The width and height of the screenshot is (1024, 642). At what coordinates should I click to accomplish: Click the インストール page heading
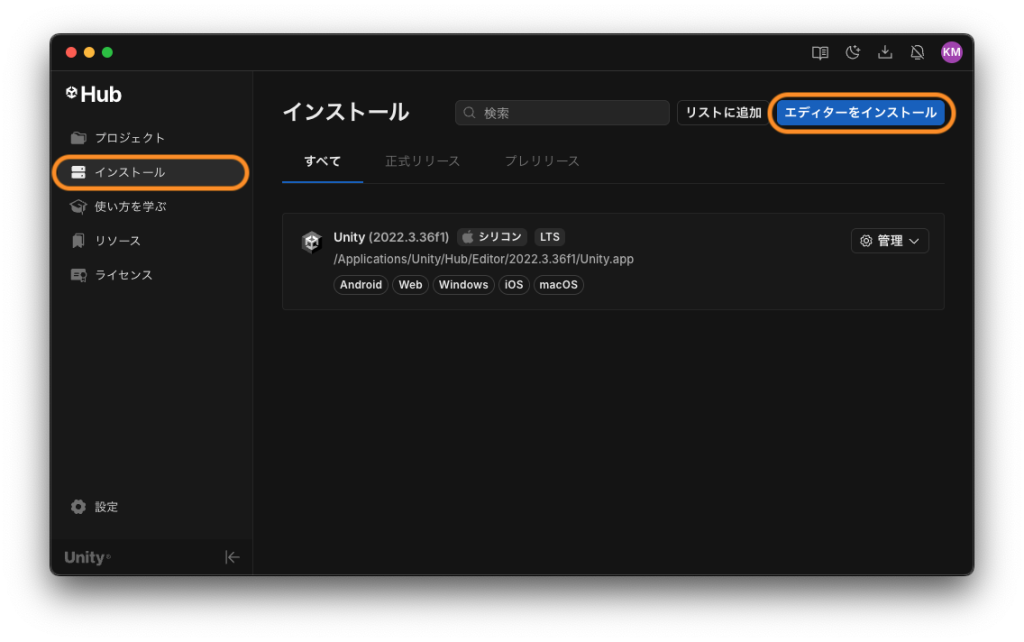tap(346, 112)
